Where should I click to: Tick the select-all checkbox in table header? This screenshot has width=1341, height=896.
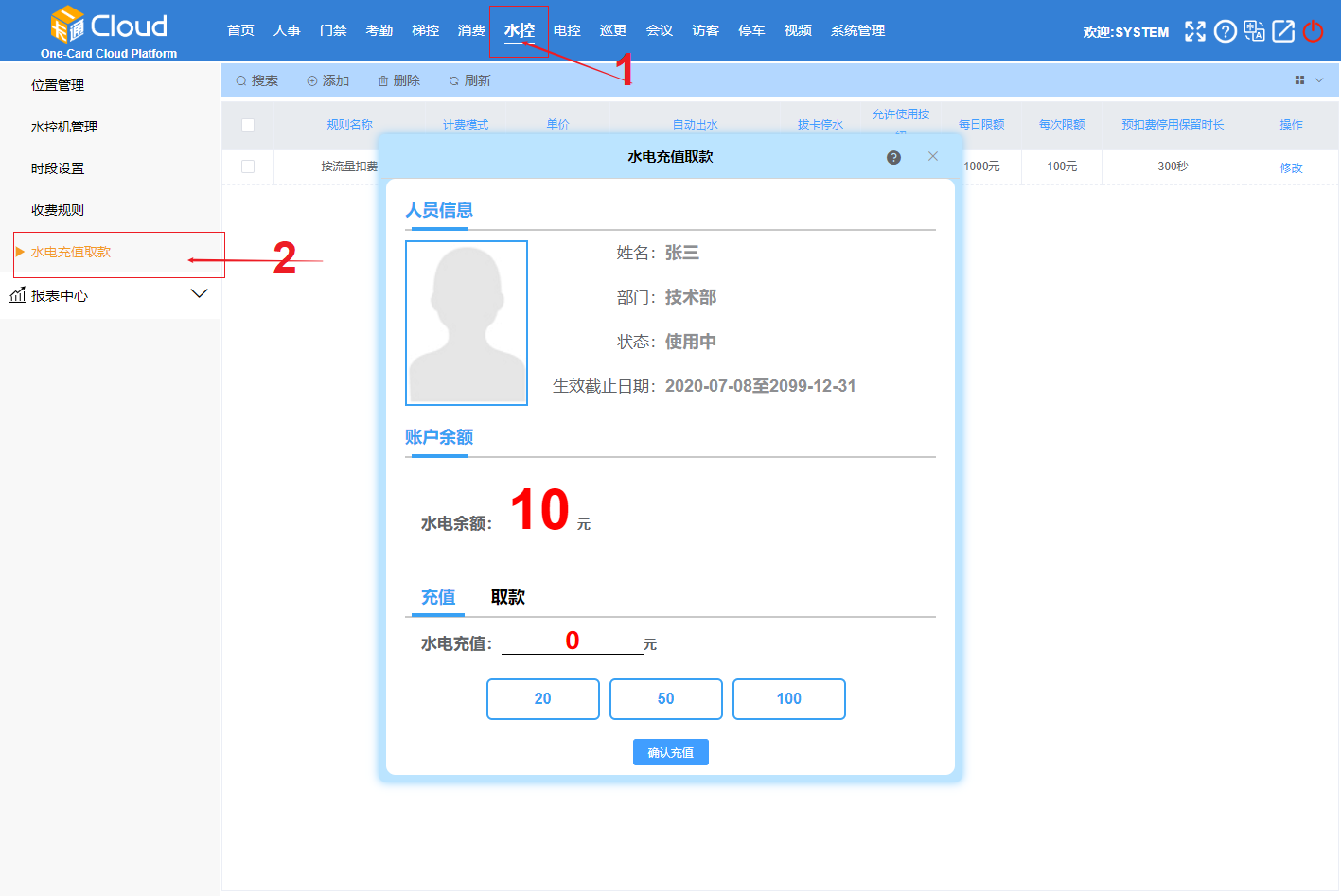[x=248, y=125]
